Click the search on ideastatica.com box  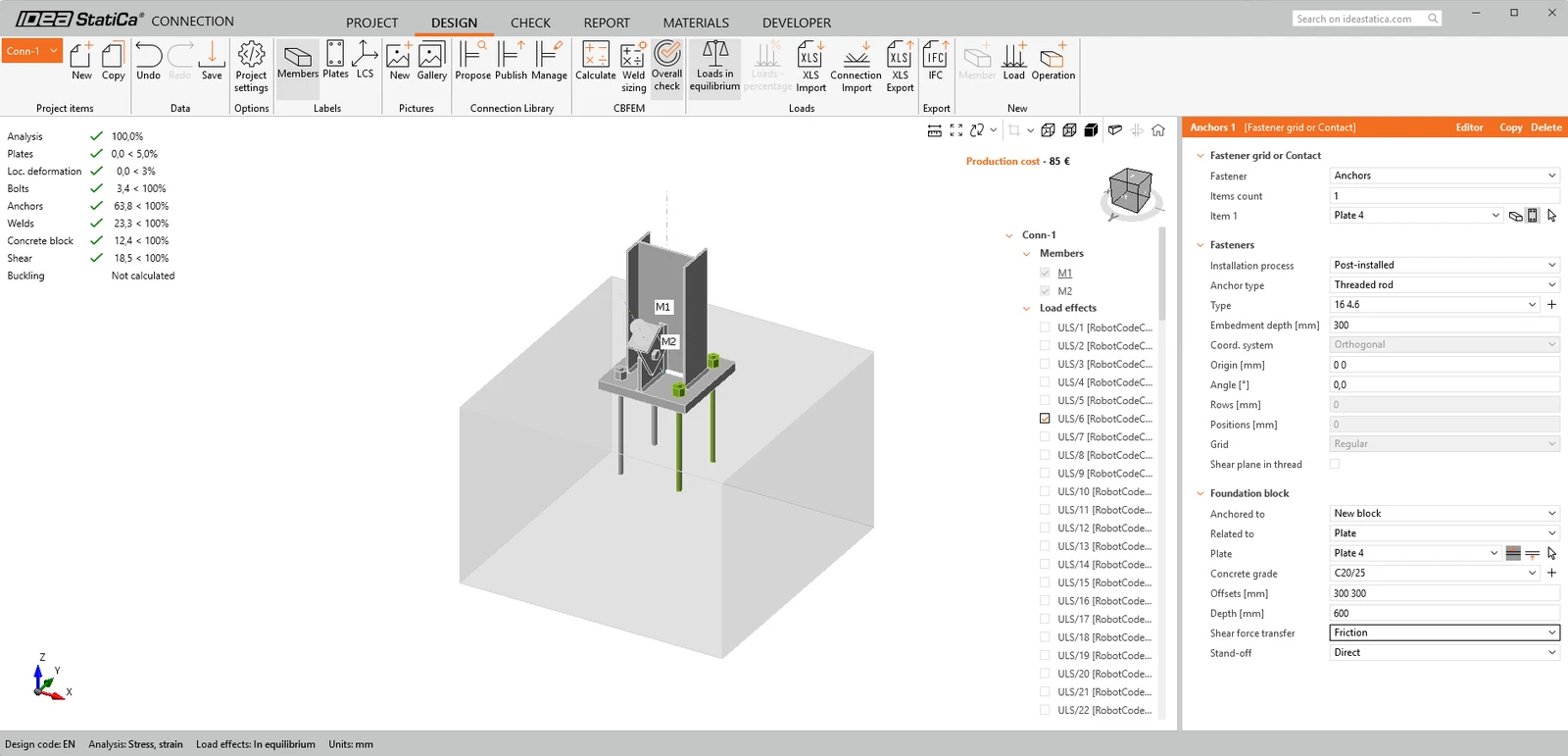1367,19
